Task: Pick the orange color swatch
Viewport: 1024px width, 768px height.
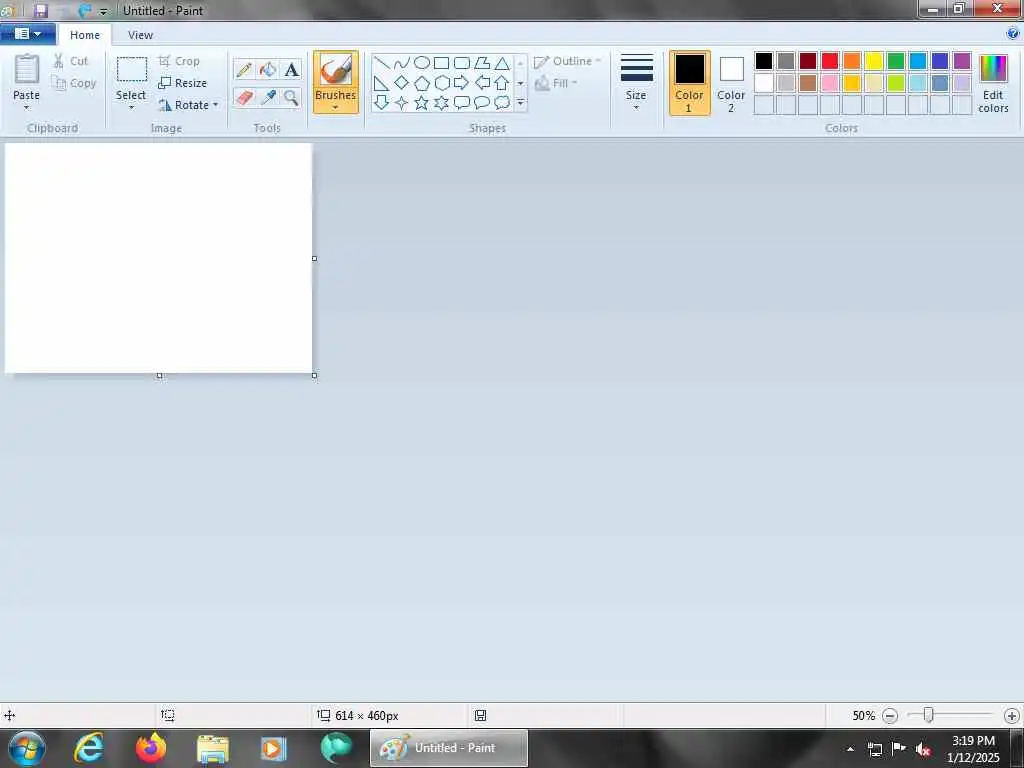Action: (852, 61)
